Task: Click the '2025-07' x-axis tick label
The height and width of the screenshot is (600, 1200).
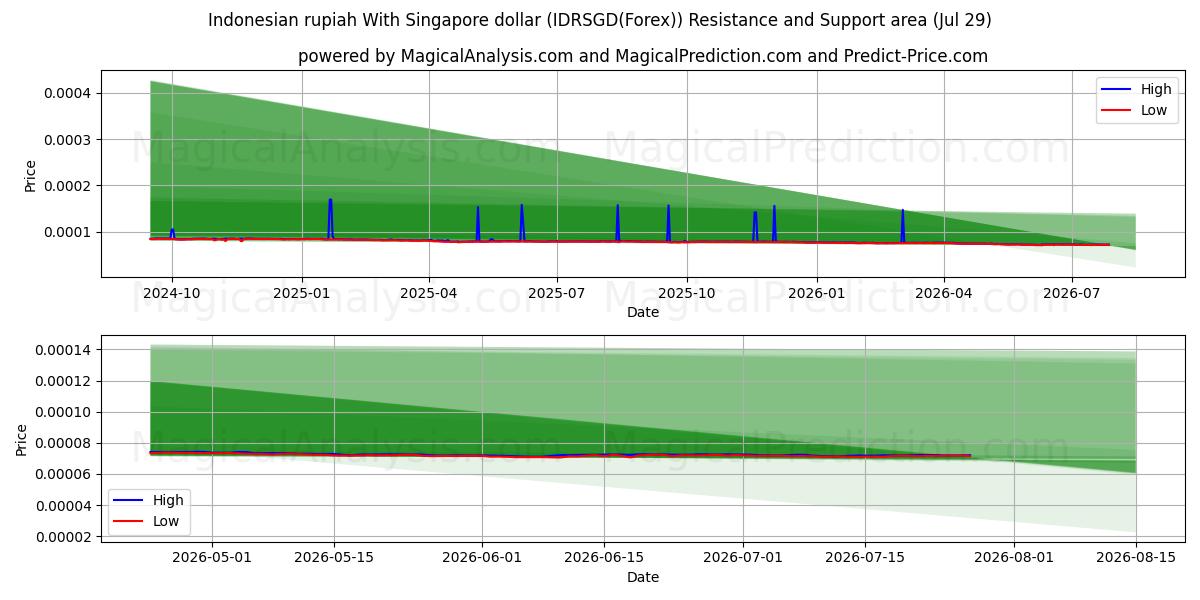Action: tap(556, 293)
